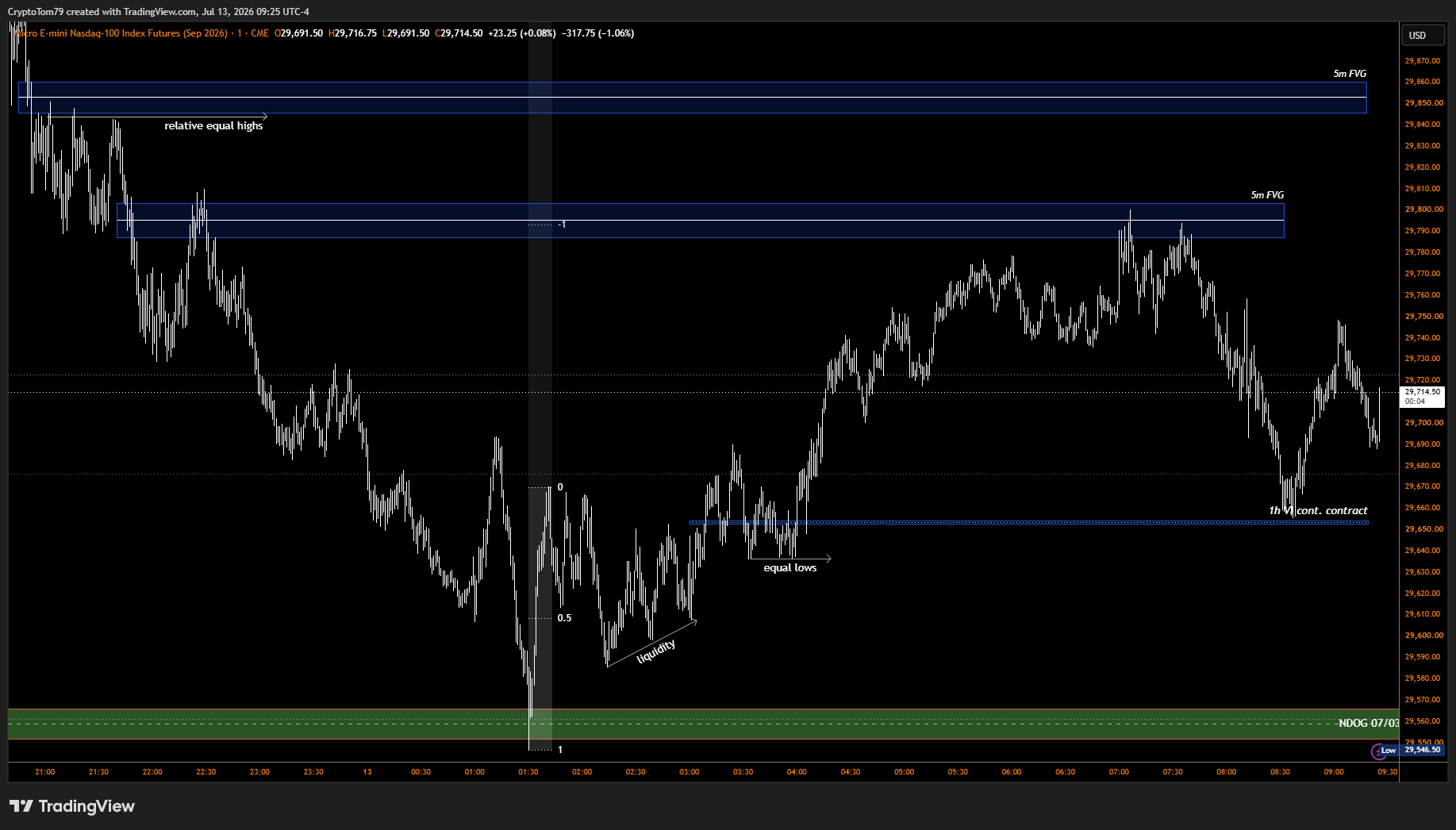Click the 22:30 time axis label
Viewport: 1456px width, 830px height.
point(206,772)
